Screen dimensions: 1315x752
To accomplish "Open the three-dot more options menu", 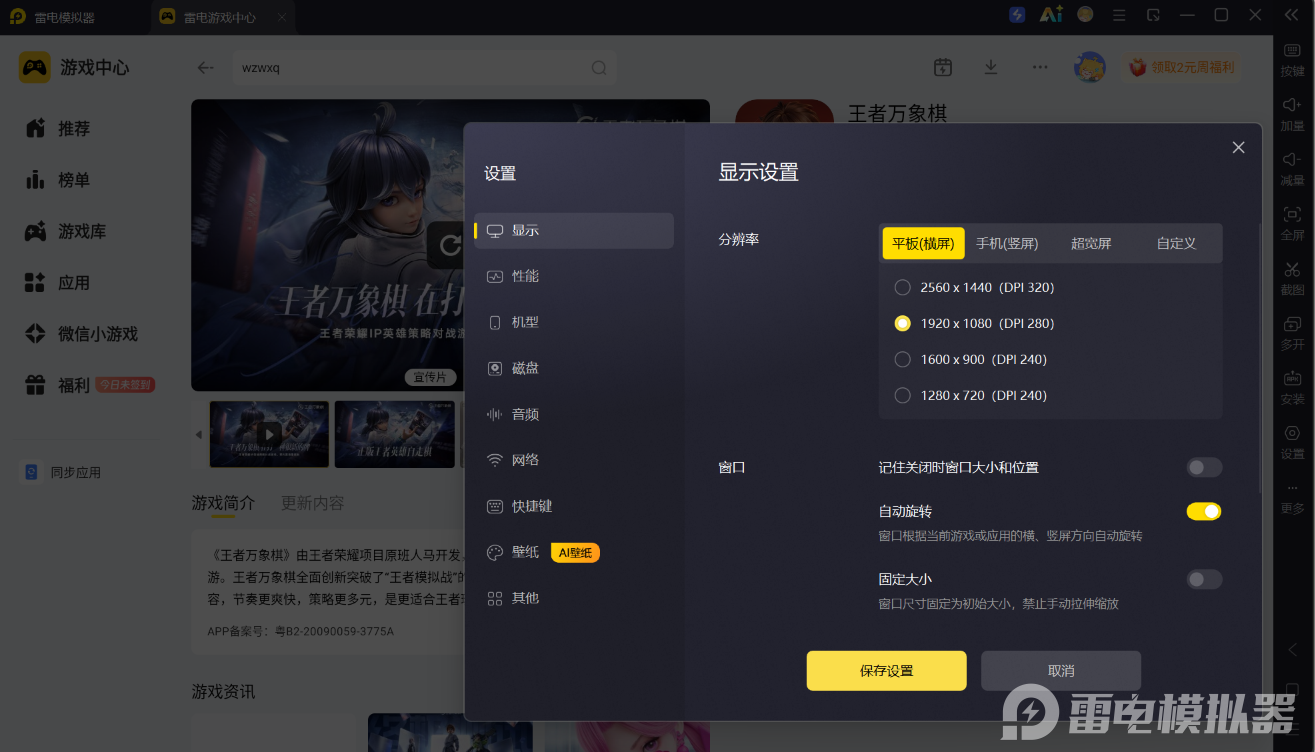I will [1040, 67].
